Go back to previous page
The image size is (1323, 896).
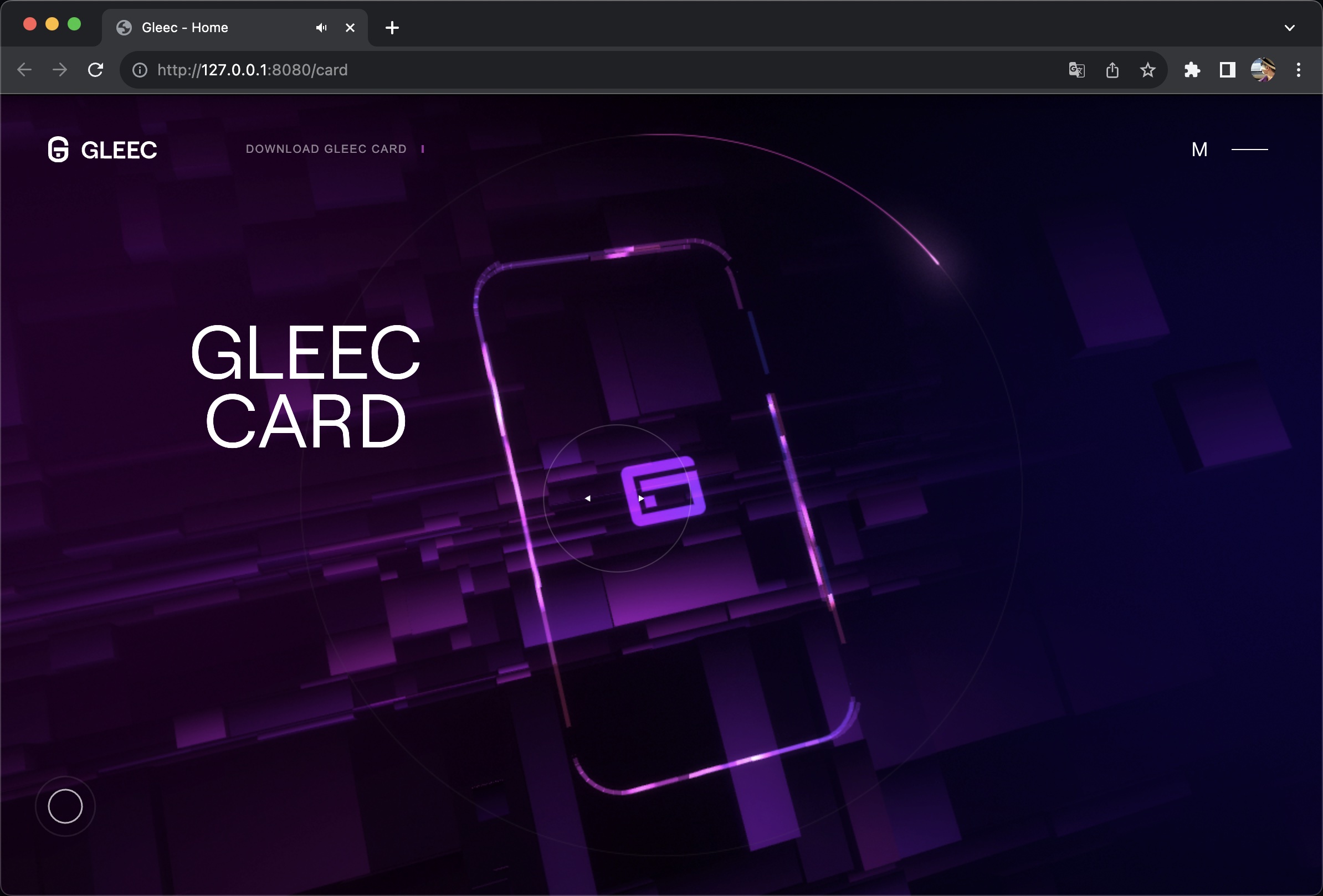[x=24, y=70]
